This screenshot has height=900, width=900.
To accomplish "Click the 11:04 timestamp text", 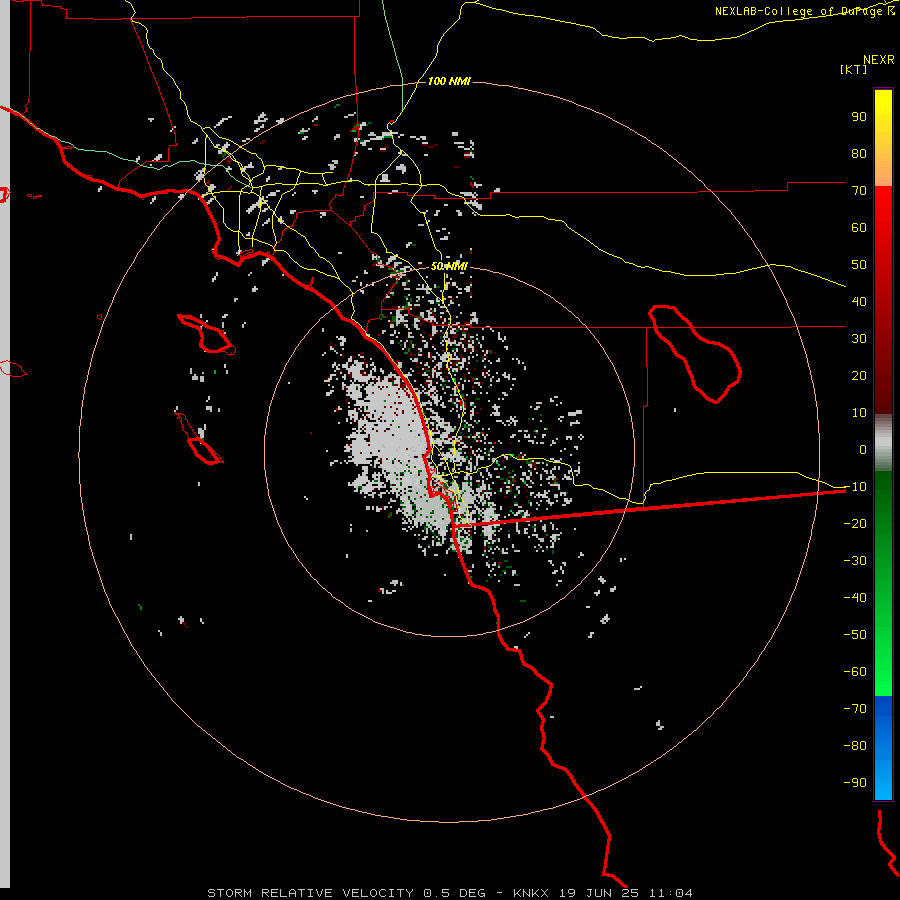I will click(670, 893).
